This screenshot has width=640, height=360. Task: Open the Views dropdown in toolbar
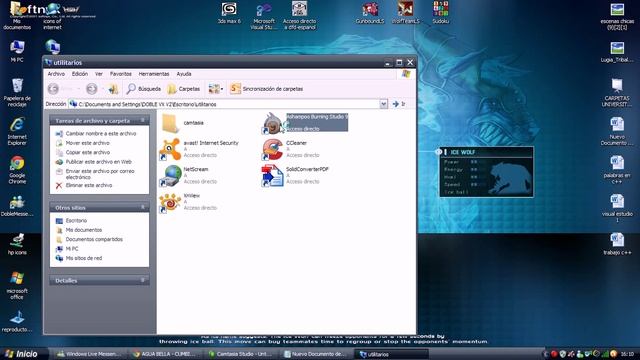216,89
